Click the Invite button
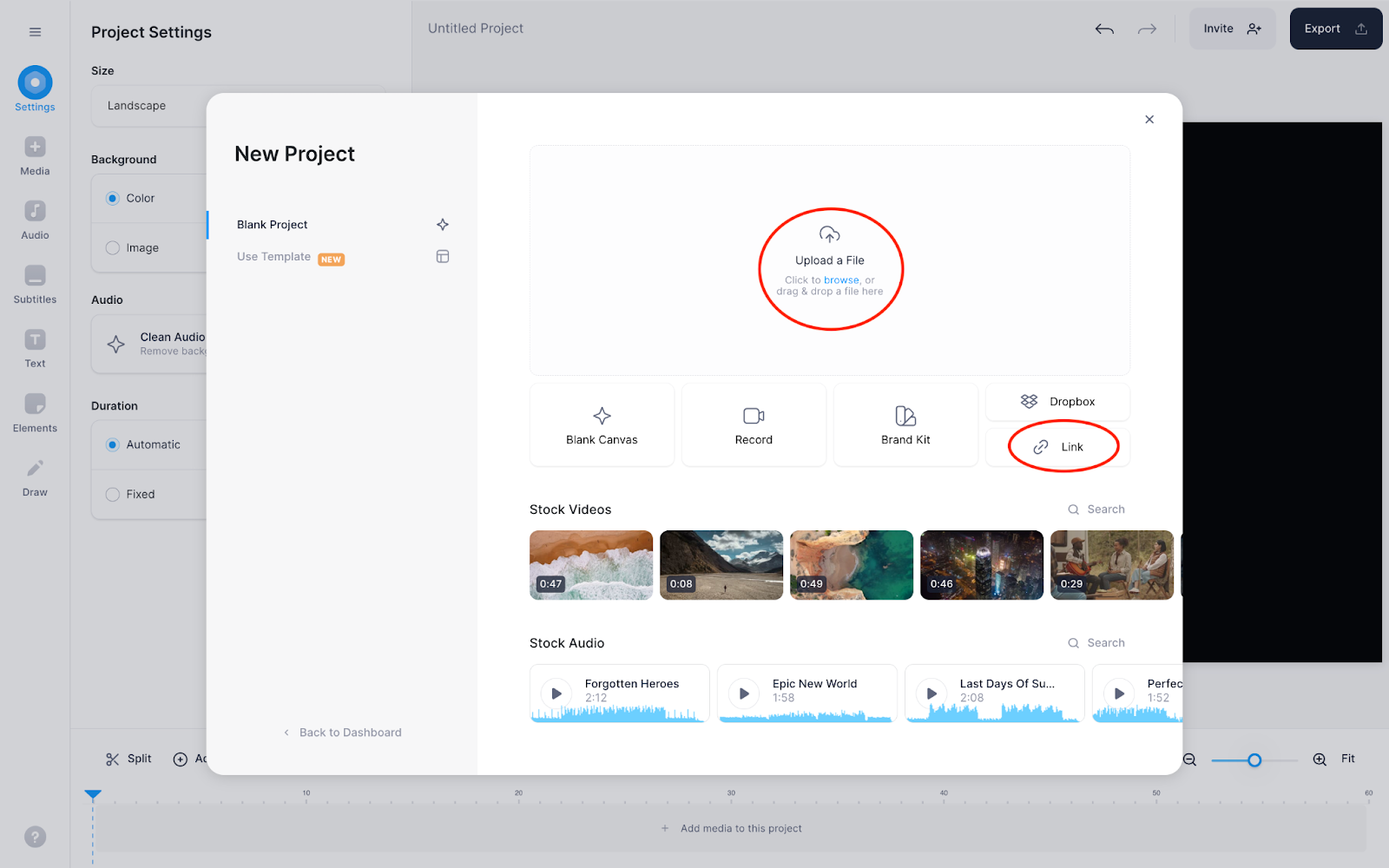 click(1232, 29)
